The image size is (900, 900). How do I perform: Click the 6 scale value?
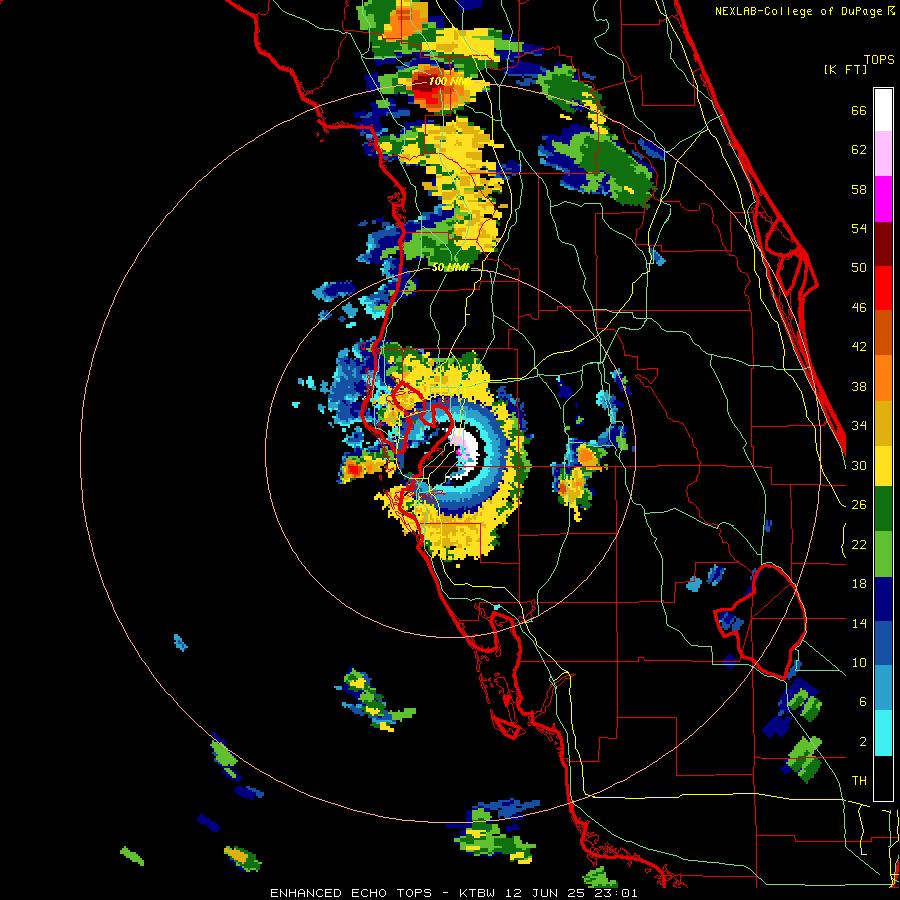863,702
